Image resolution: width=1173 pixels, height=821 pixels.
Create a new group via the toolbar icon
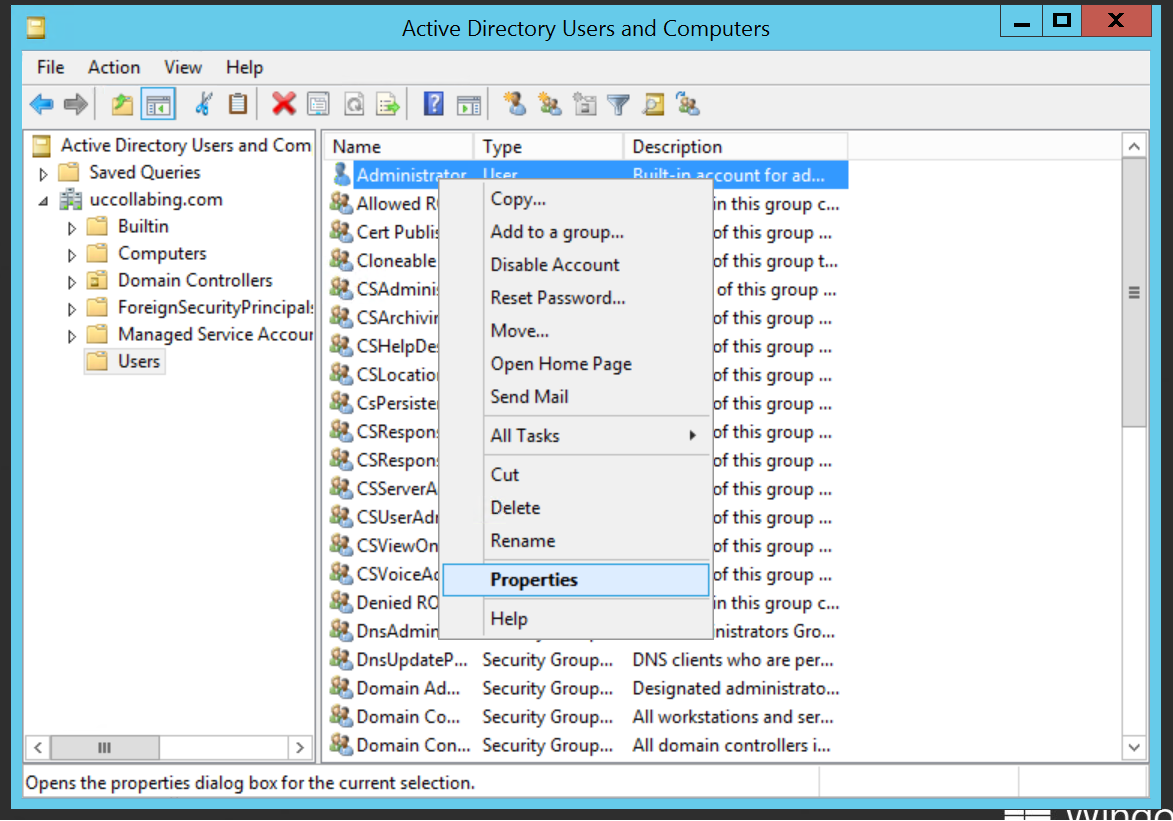(550, 104)
